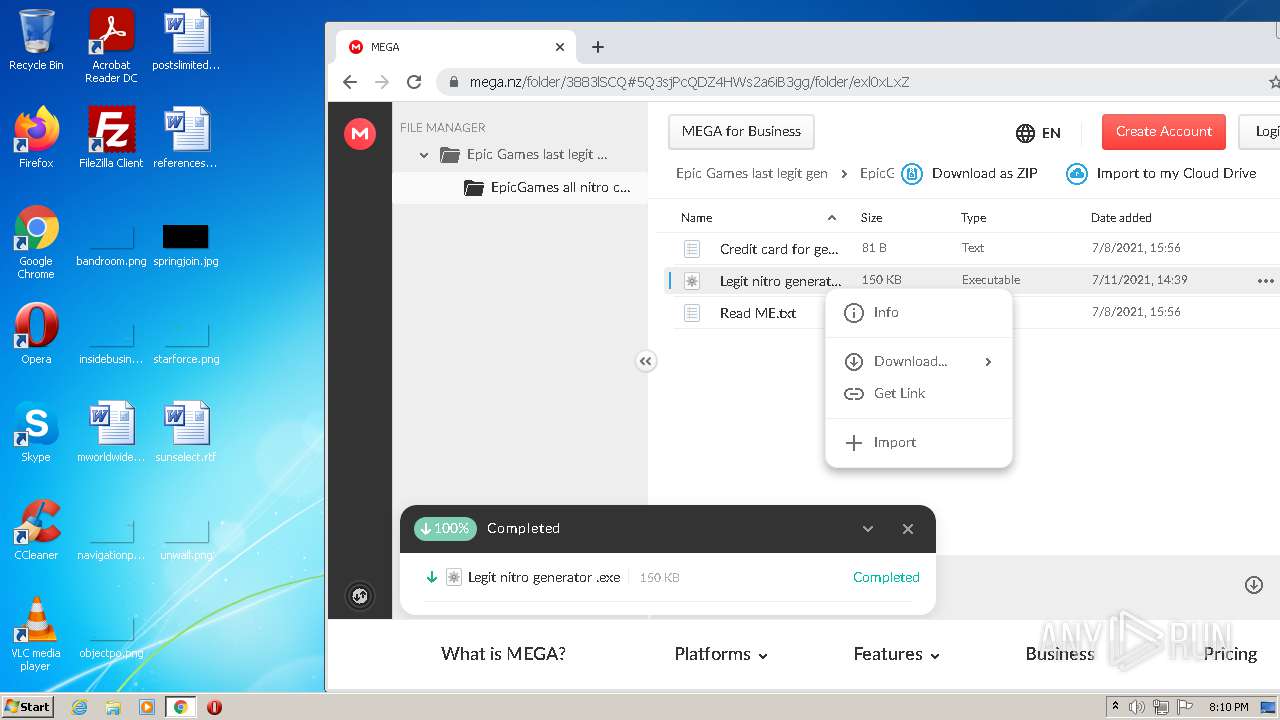Click the Create Account button

tap(1163, 131)
